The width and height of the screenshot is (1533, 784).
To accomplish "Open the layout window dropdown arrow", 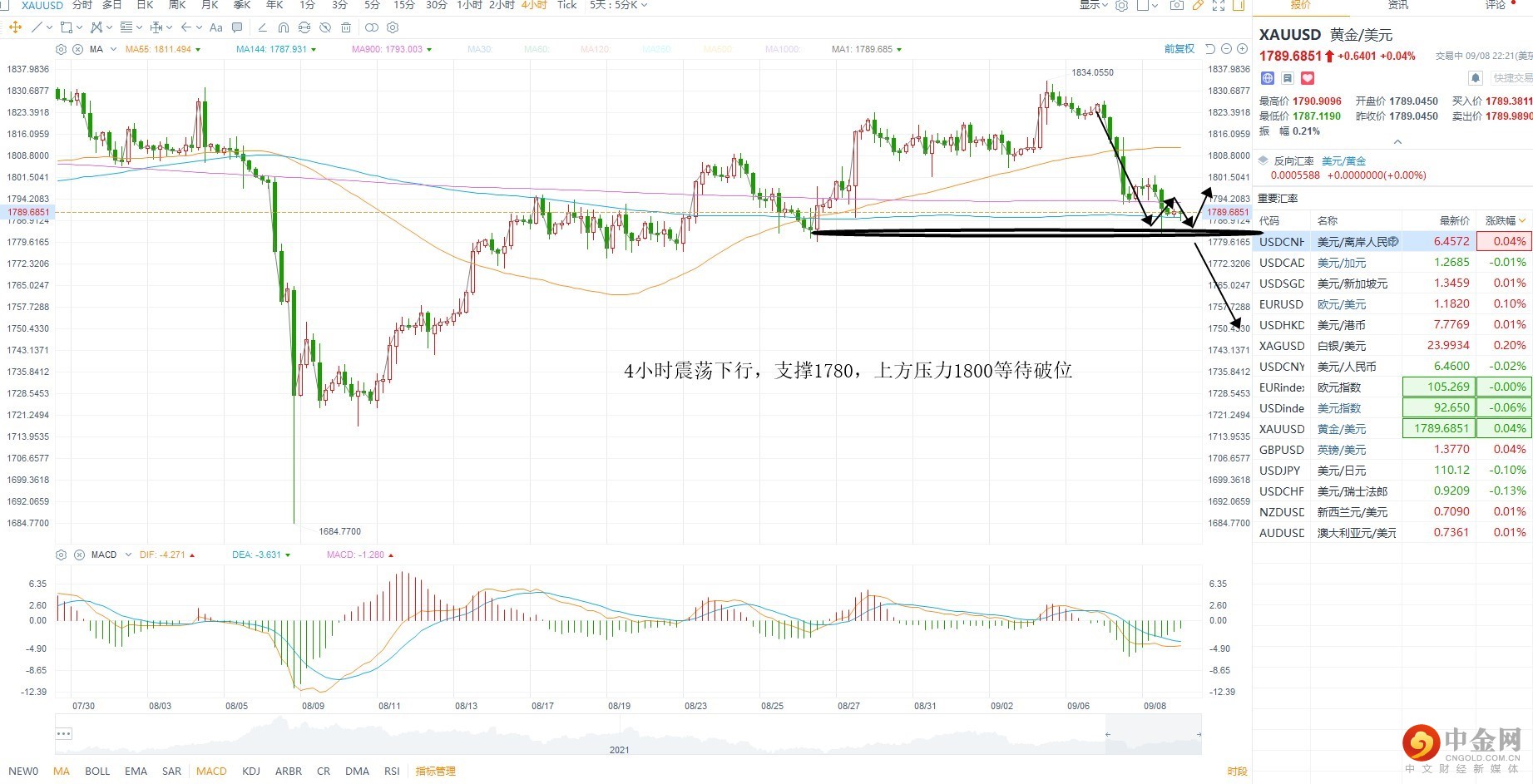I will pos(1156,5).
